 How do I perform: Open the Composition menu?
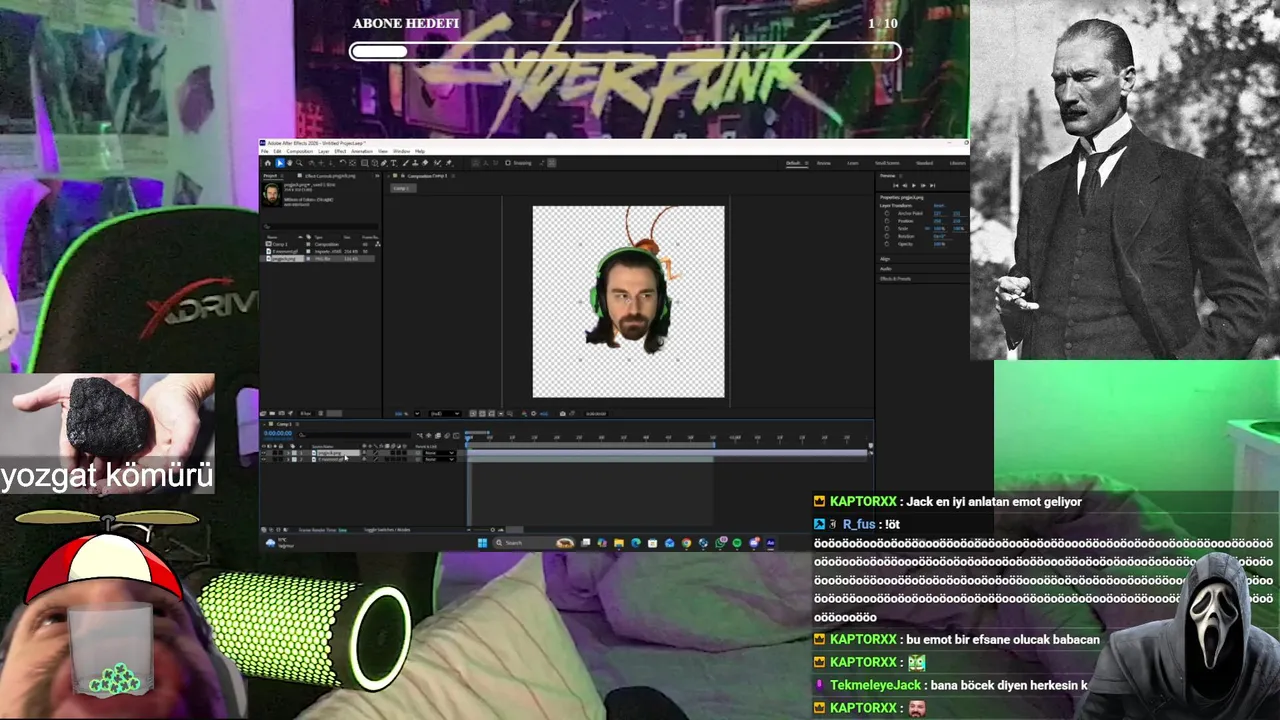point(300,151)
